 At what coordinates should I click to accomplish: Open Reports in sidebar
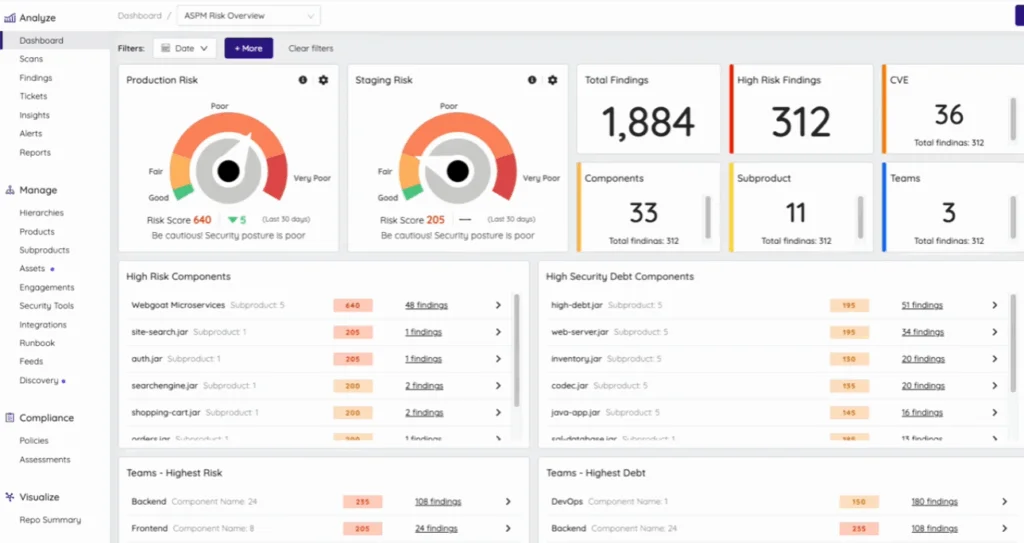point(35,152)
